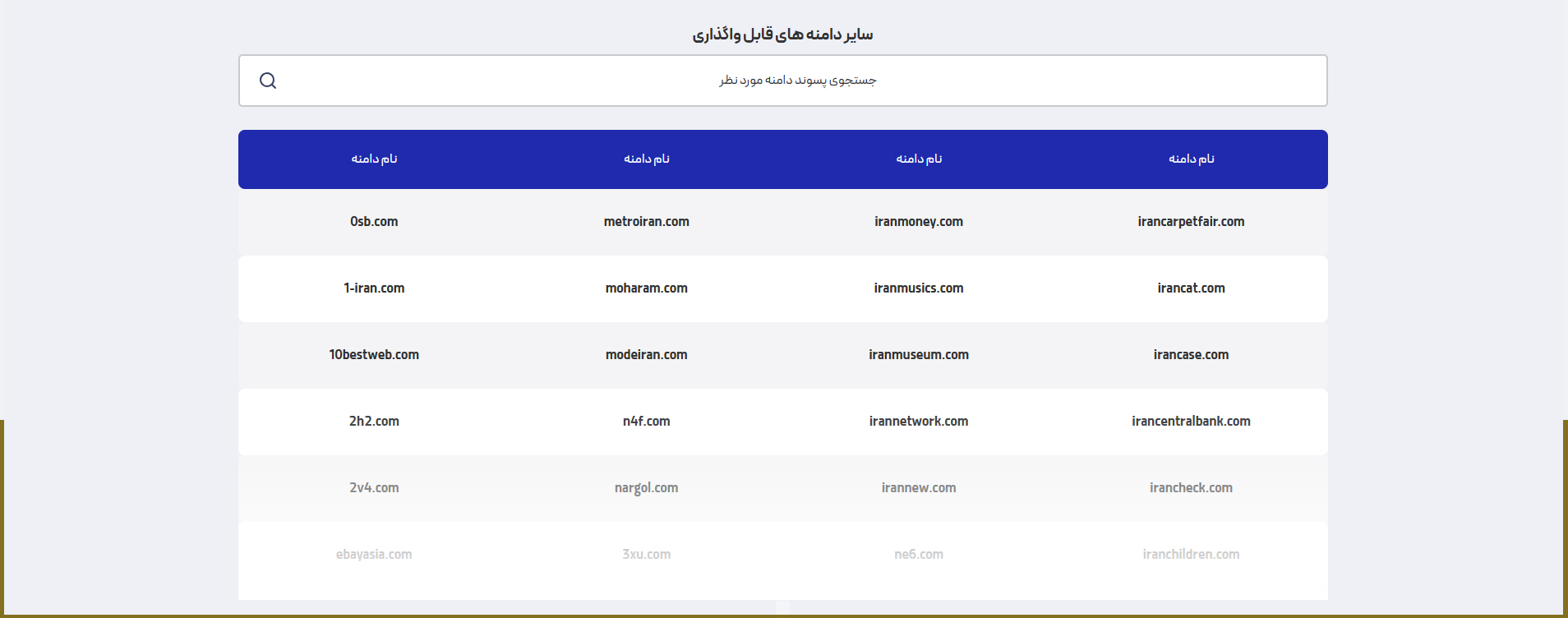
Task: Open metroiran.com domain link
Action: 646,222
